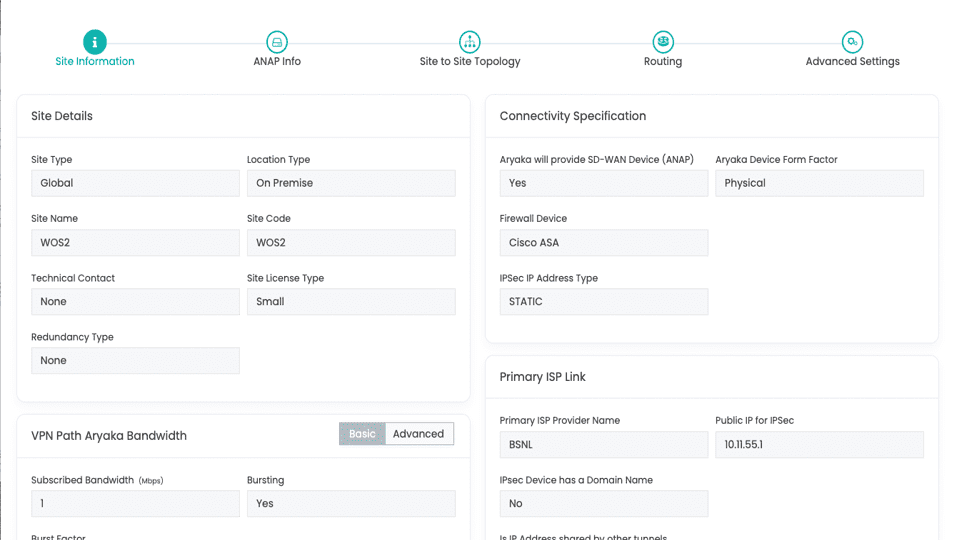Click the Aryaka Device Form Factor label
The image size is (960, 540).
776,159
